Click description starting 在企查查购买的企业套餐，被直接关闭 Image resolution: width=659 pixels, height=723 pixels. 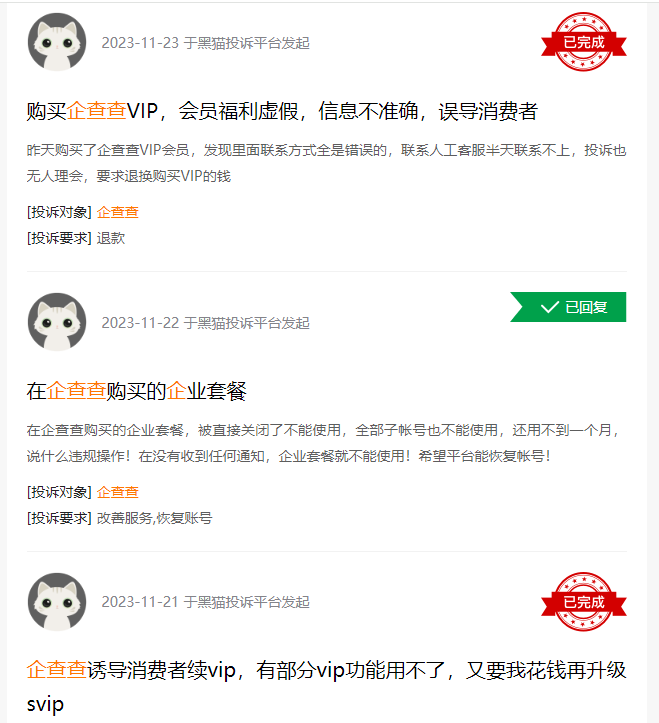[x=324, y=443]
